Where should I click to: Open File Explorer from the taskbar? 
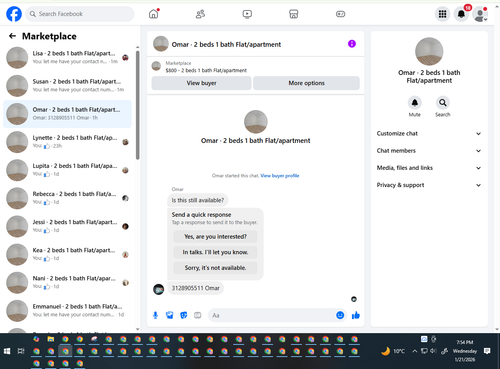tap(51, 339)
